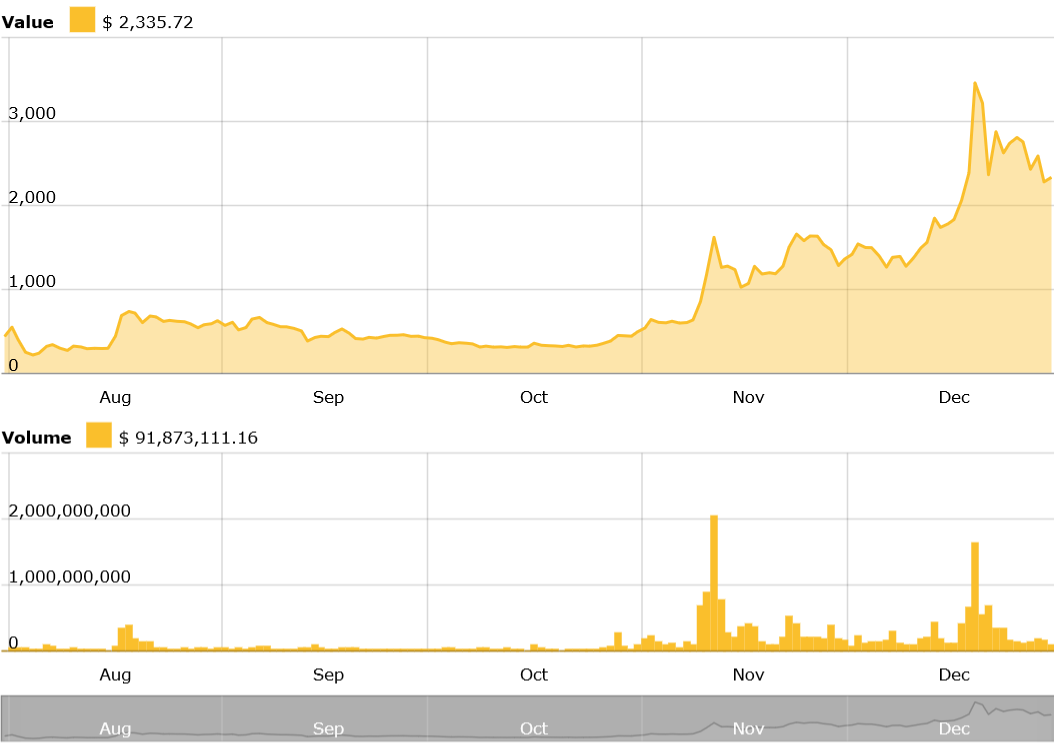
Task: Click the Nov label in the navigator strip
Action: click(748, 728)
